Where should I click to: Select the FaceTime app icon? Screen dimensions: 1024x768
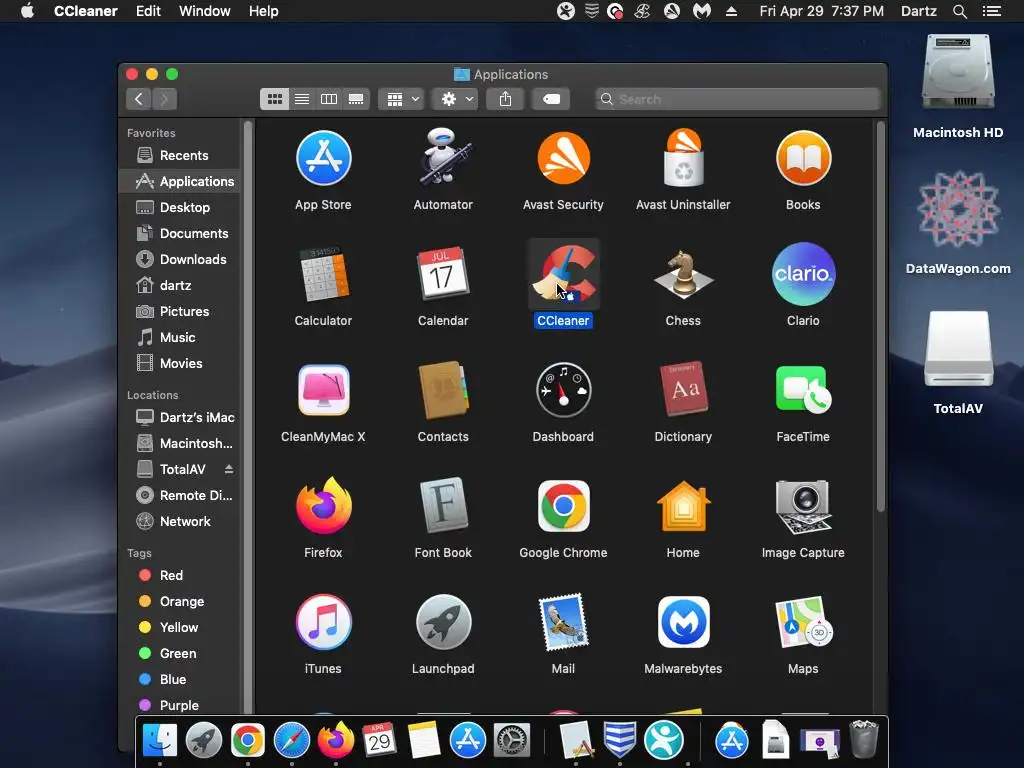click(x=803, y=390)
